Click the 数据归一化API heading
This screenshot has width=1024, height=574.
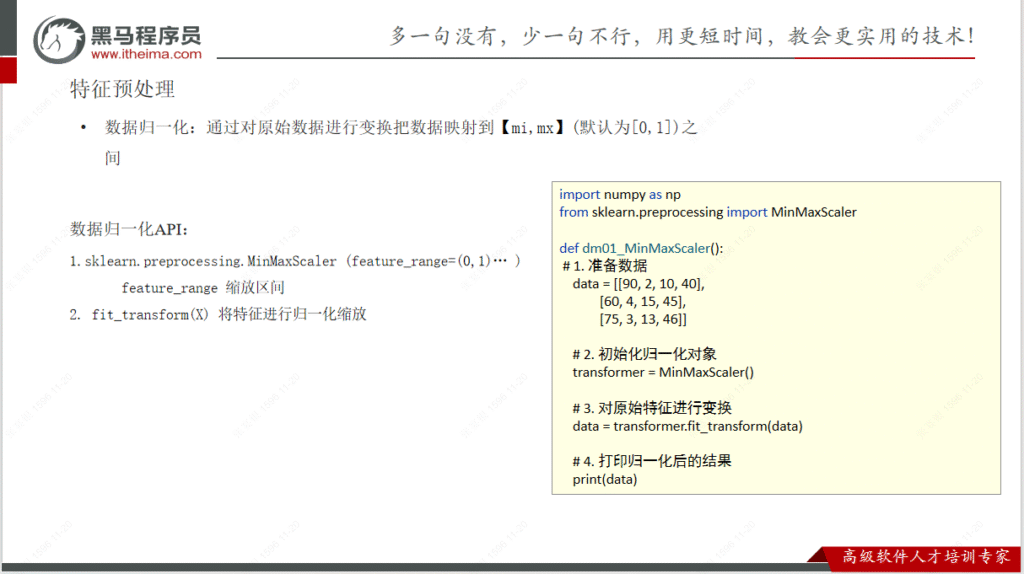129,229
